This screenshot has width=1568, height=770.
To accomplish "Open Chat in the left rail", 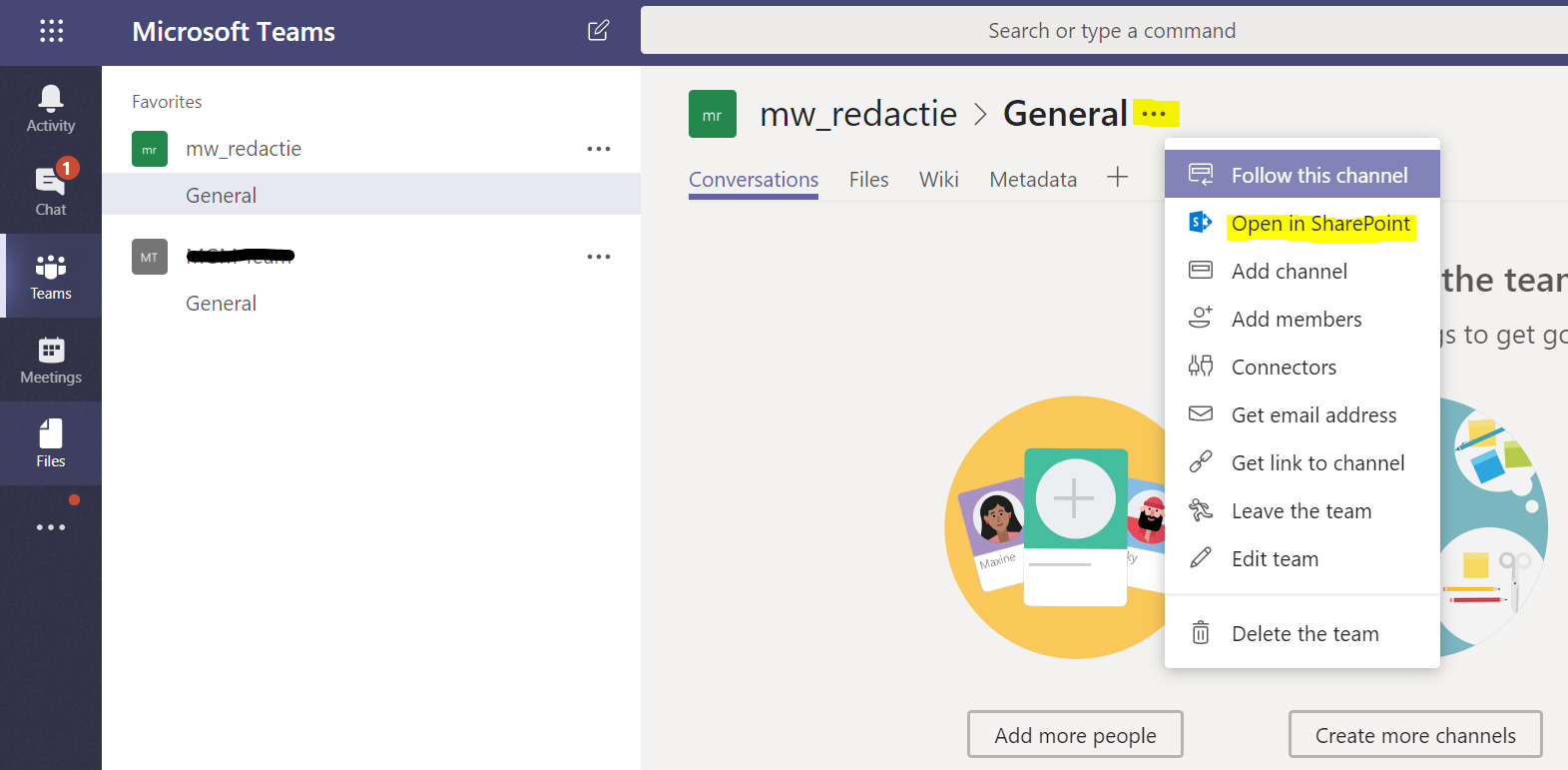I will tap(51, 192).
